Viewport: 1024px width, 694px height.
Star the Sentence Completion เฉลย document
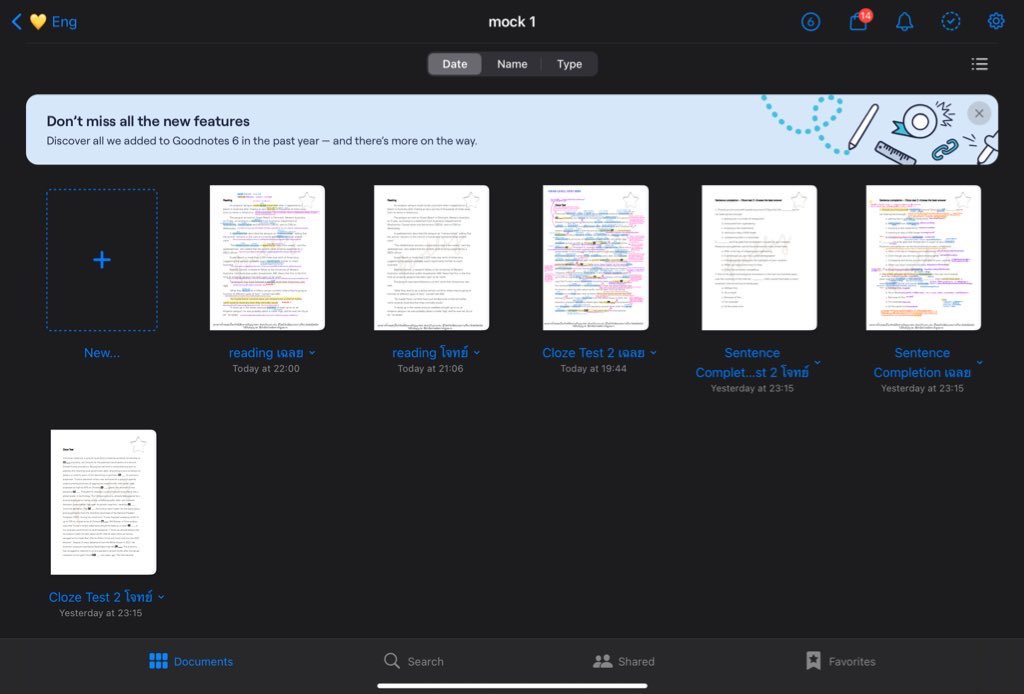(x=963, y=200)
